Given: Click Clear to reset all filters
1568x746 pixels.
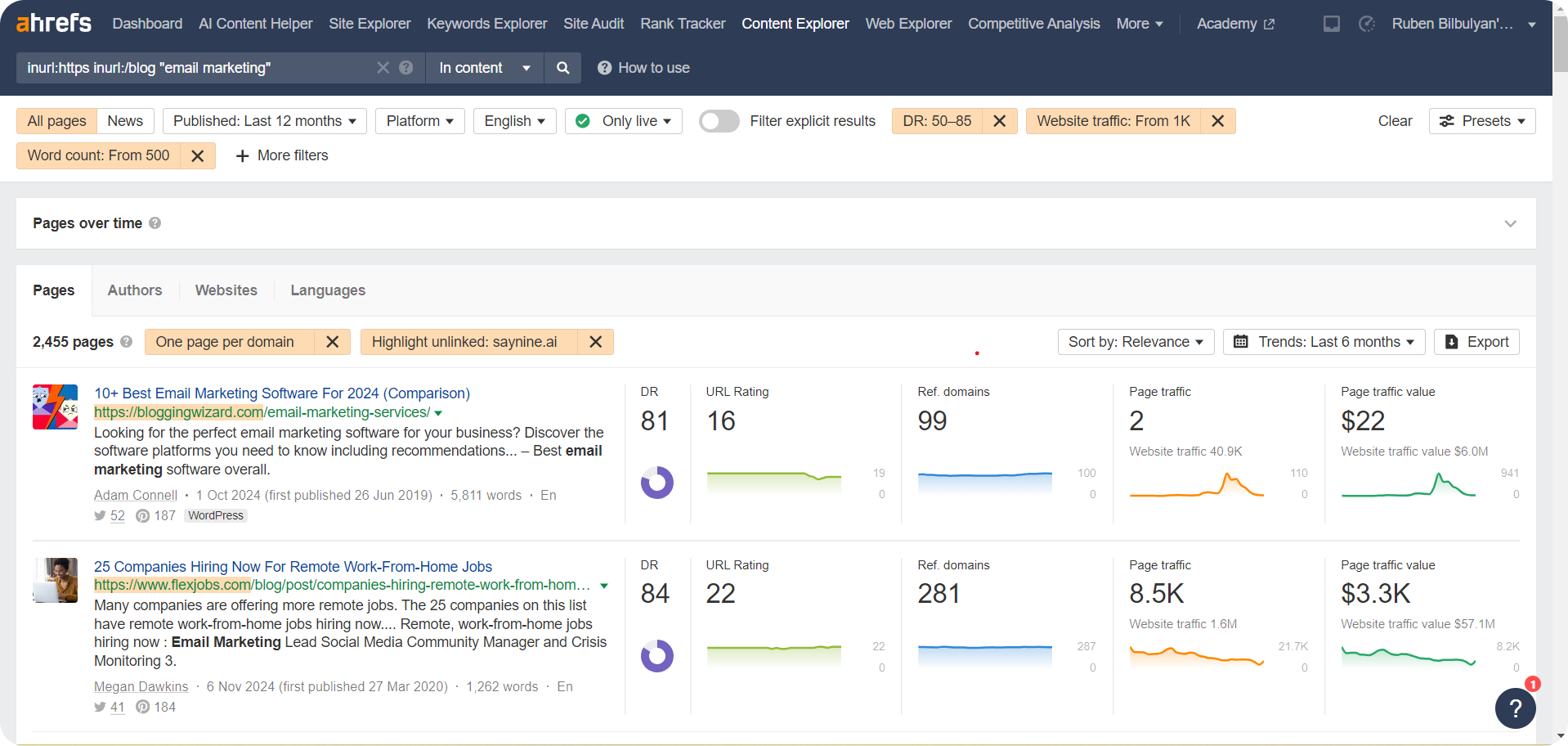Looking at the screenshot, I should (x=1394, y=120).
